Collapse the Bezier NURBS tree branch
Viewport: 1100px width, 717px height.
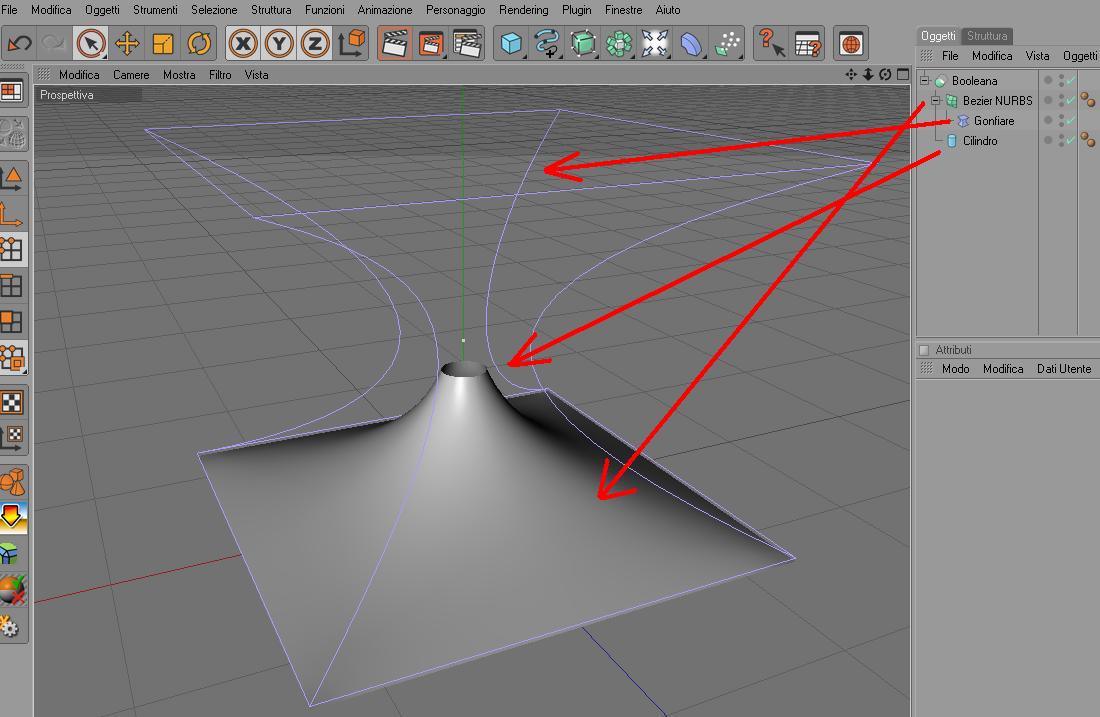click(935, 101)
